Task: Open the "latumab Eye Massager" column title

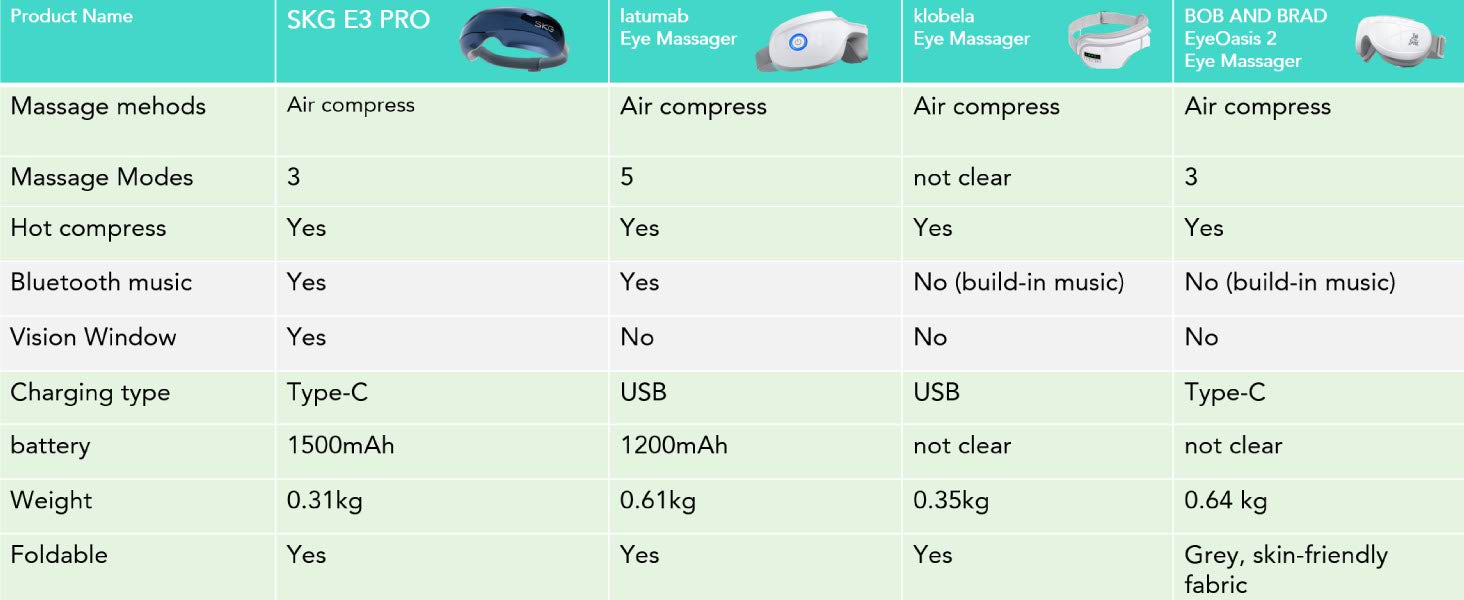Action: click(678, 28)
